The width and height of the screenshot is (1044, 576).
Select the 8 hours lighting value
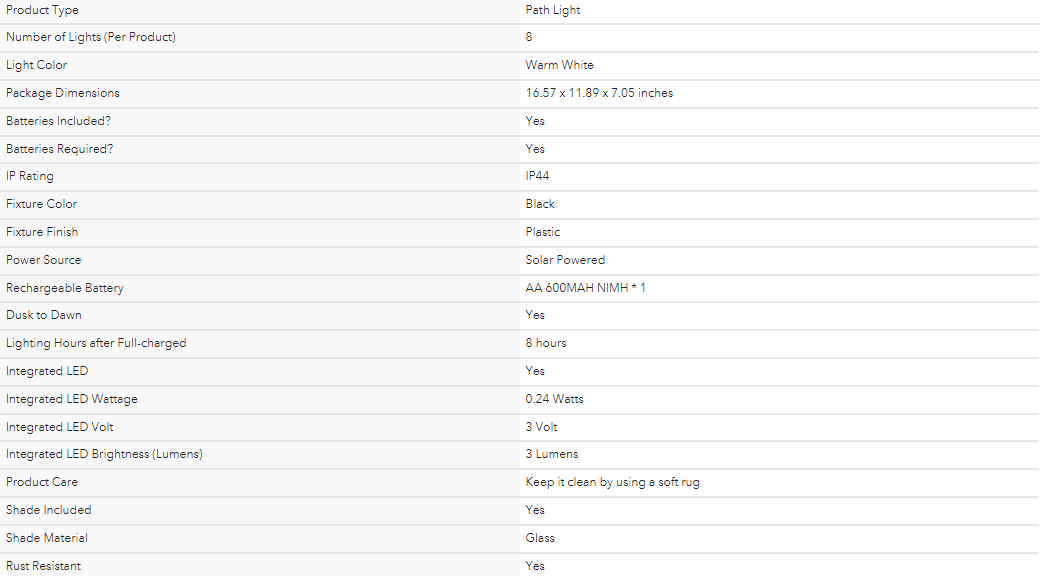click(546, 343)
